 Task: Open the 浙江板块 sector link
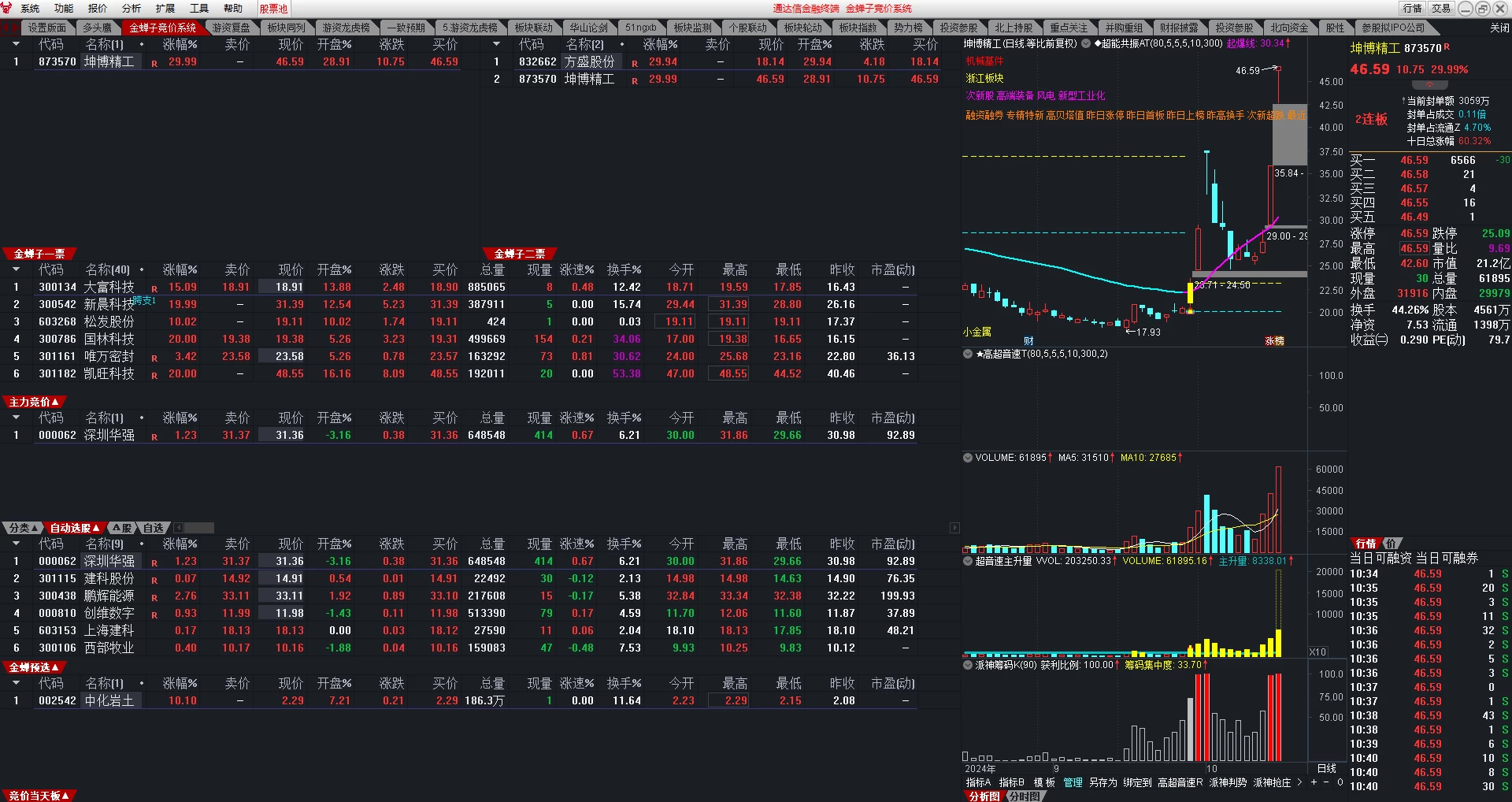coord(984,79)
